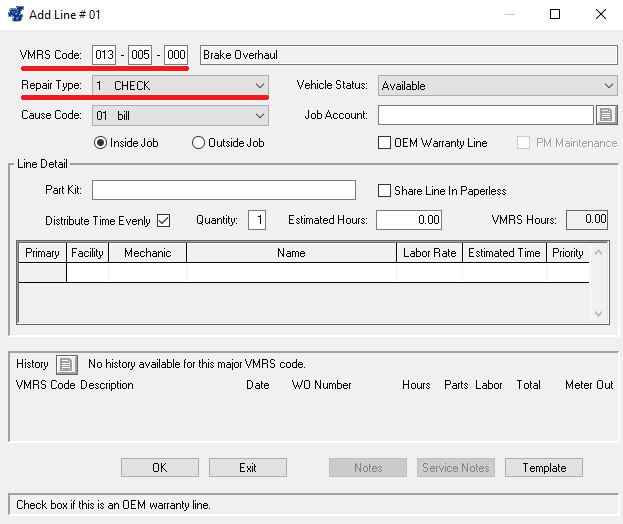Open the Vehicle Status dropdown
This screenshot has width=623, height=524.
(x=607, y=86)
